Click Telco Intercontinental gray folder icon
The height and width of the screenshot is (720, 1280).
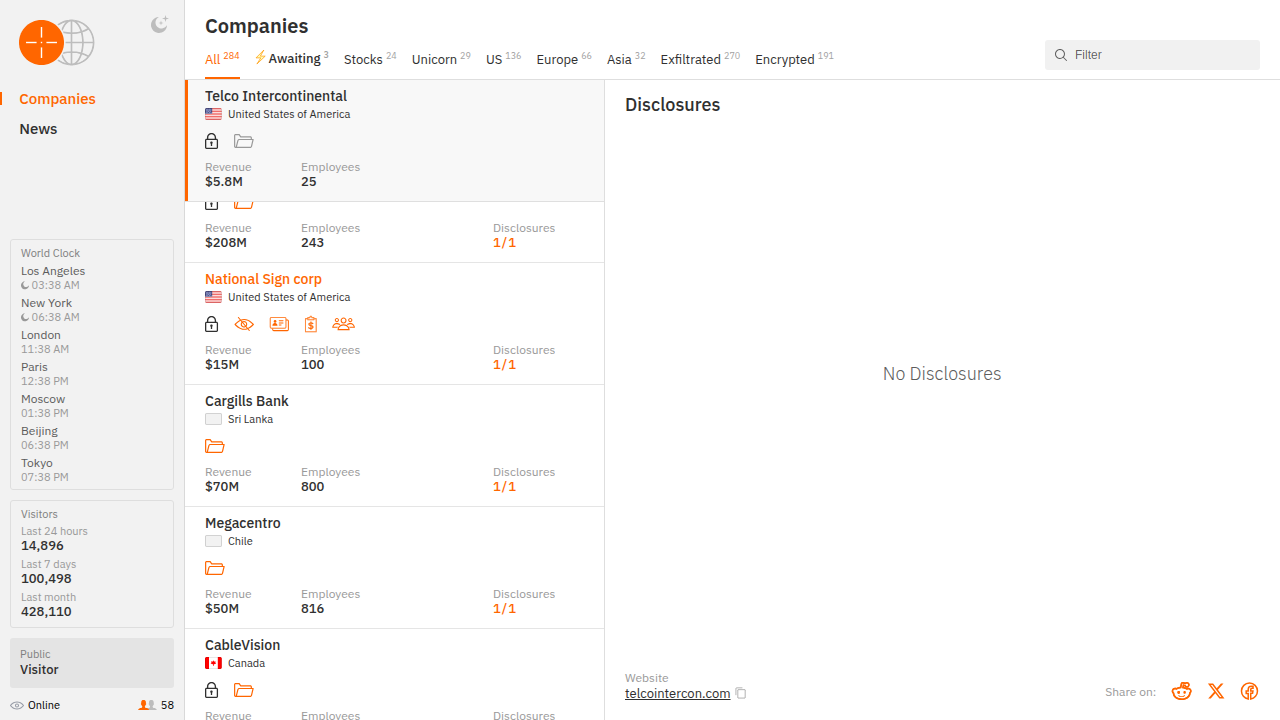(244, 141)
